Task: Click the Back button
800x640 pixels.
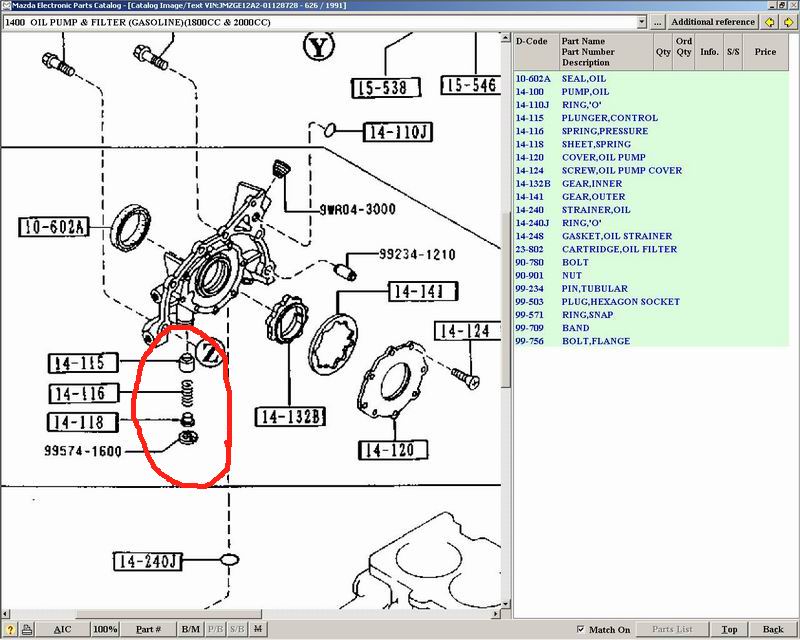Action: pos(773,629)
